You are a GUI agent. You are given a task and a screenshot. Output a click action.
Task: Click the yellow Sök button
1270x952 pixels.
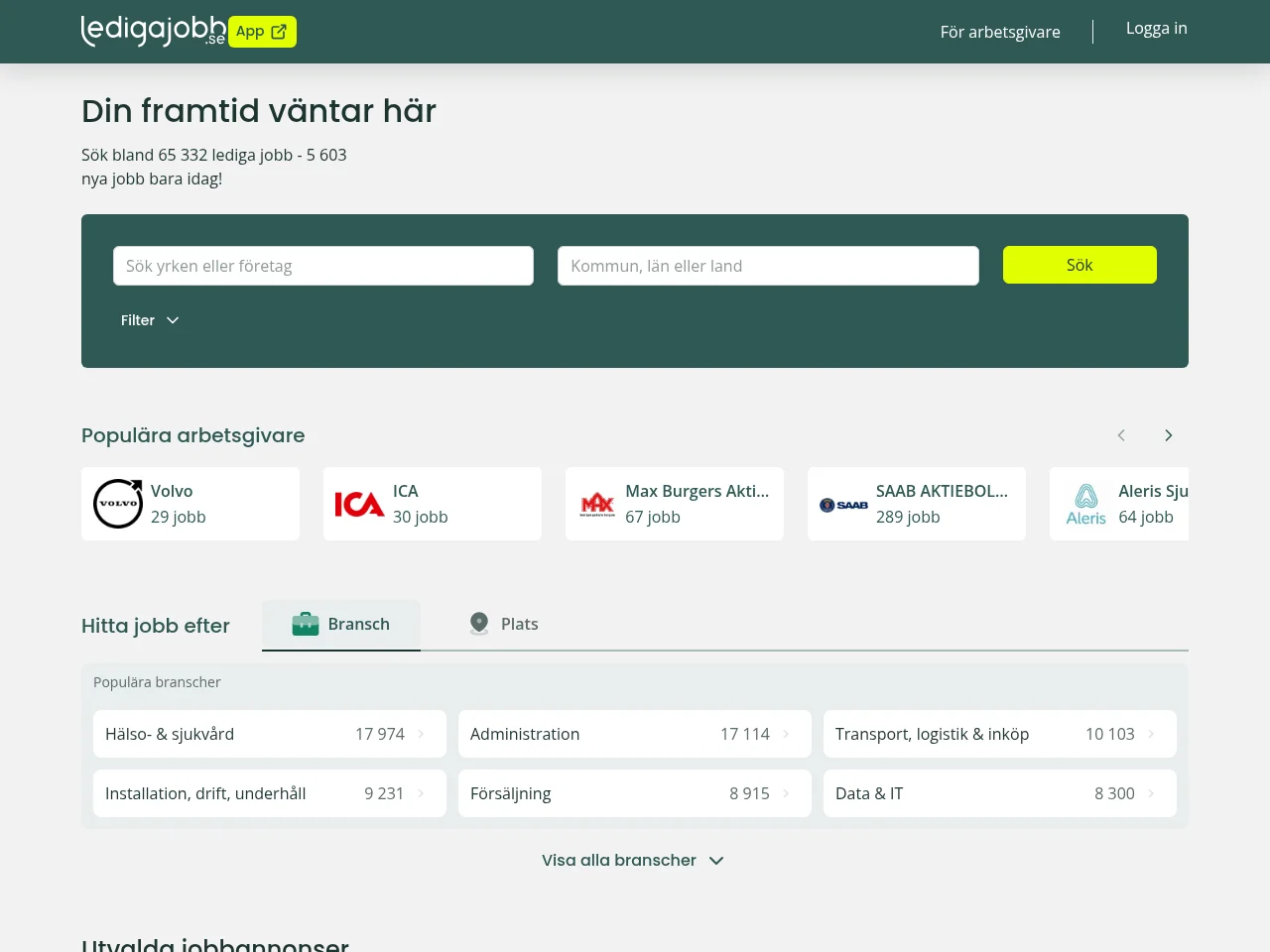1079,265
